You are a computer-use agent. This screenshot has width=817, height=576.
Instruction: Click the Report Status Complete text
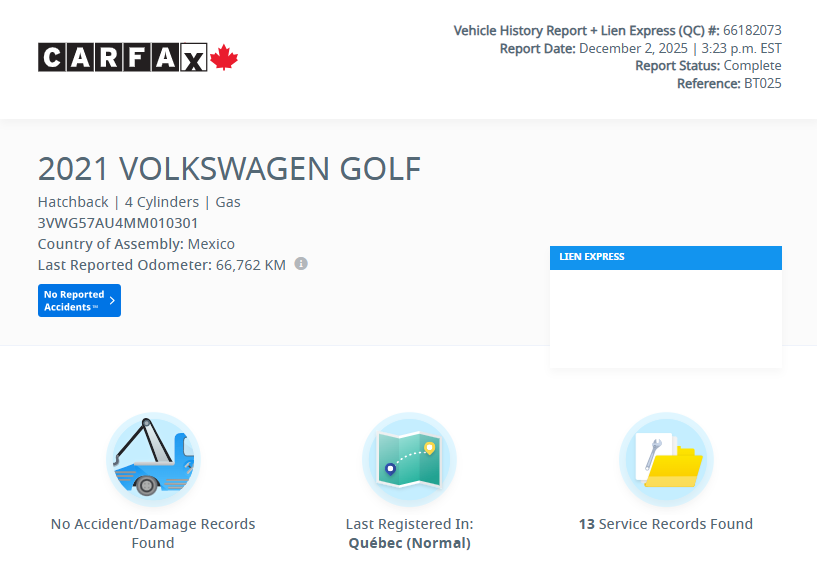pyautogui.click(x=709, y=65)
